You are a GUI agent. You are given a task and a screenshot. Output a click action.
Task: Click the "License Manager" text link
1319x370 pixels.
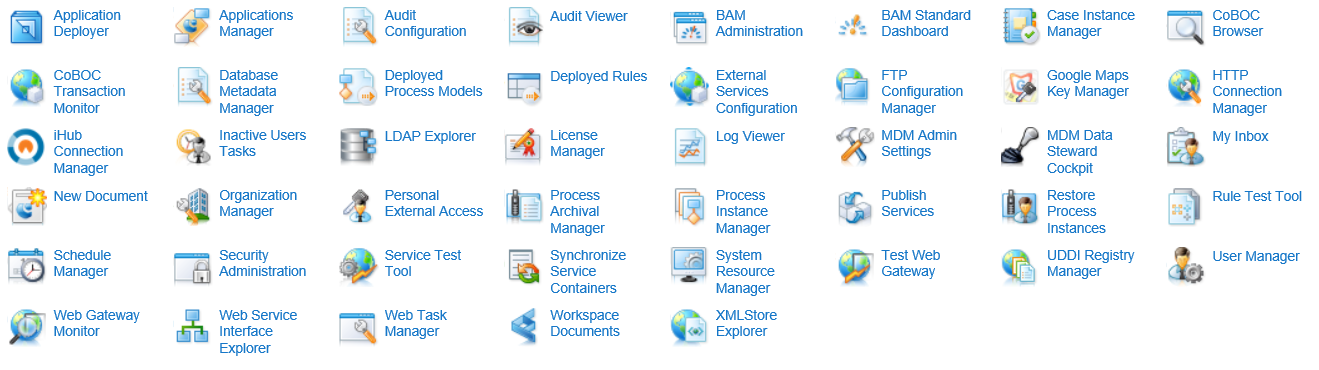coord(577,143)
